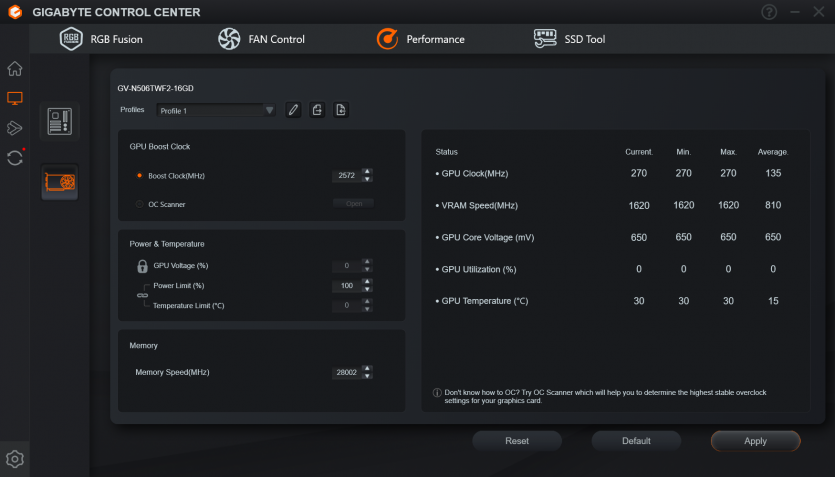Increase the Boost Clock value with up arrow
Viewport: 835px width, 477px height.
tap(367, 171)
